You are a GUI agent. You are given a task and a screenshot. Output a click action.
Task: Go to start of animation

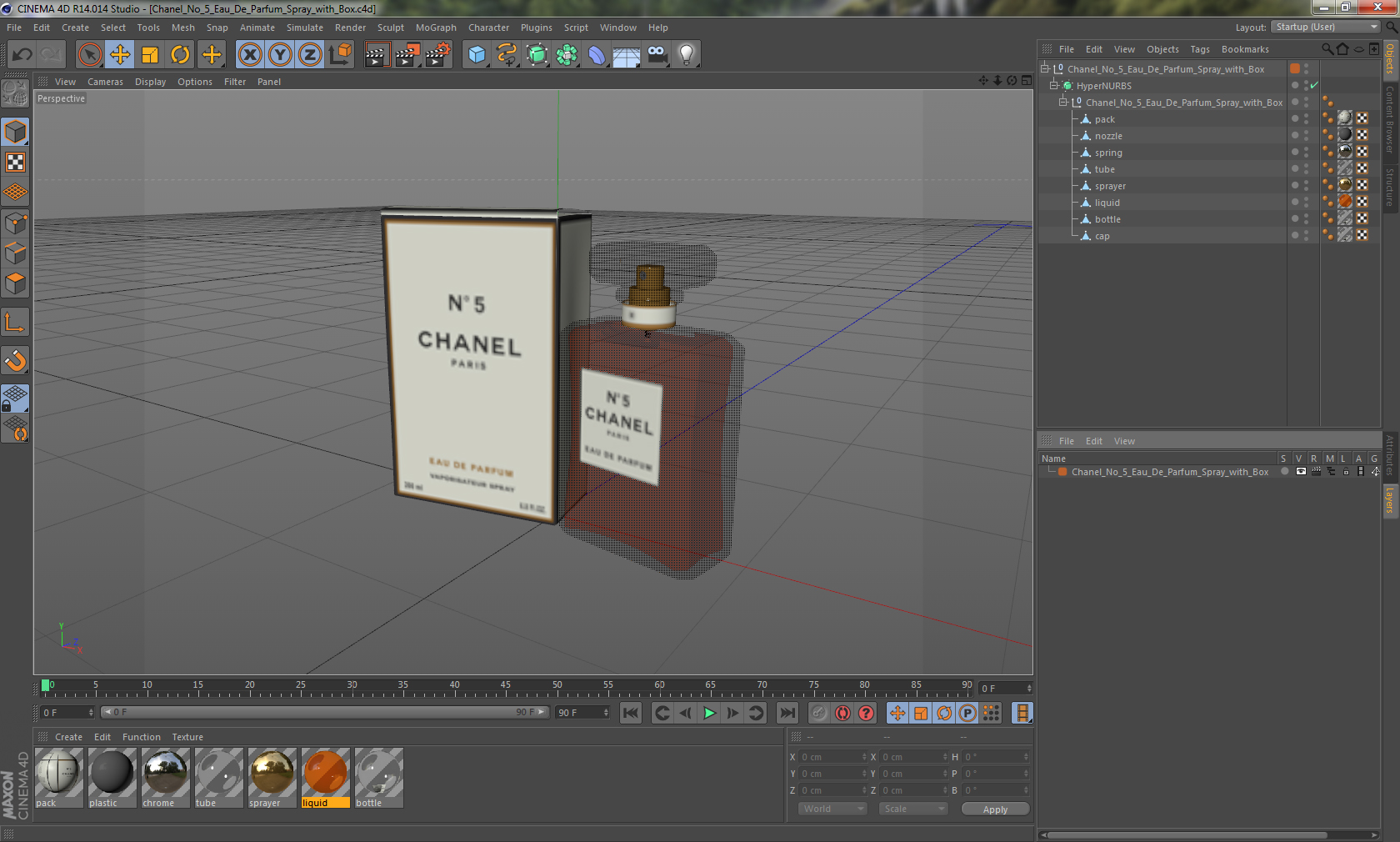[x=631, y=713]
